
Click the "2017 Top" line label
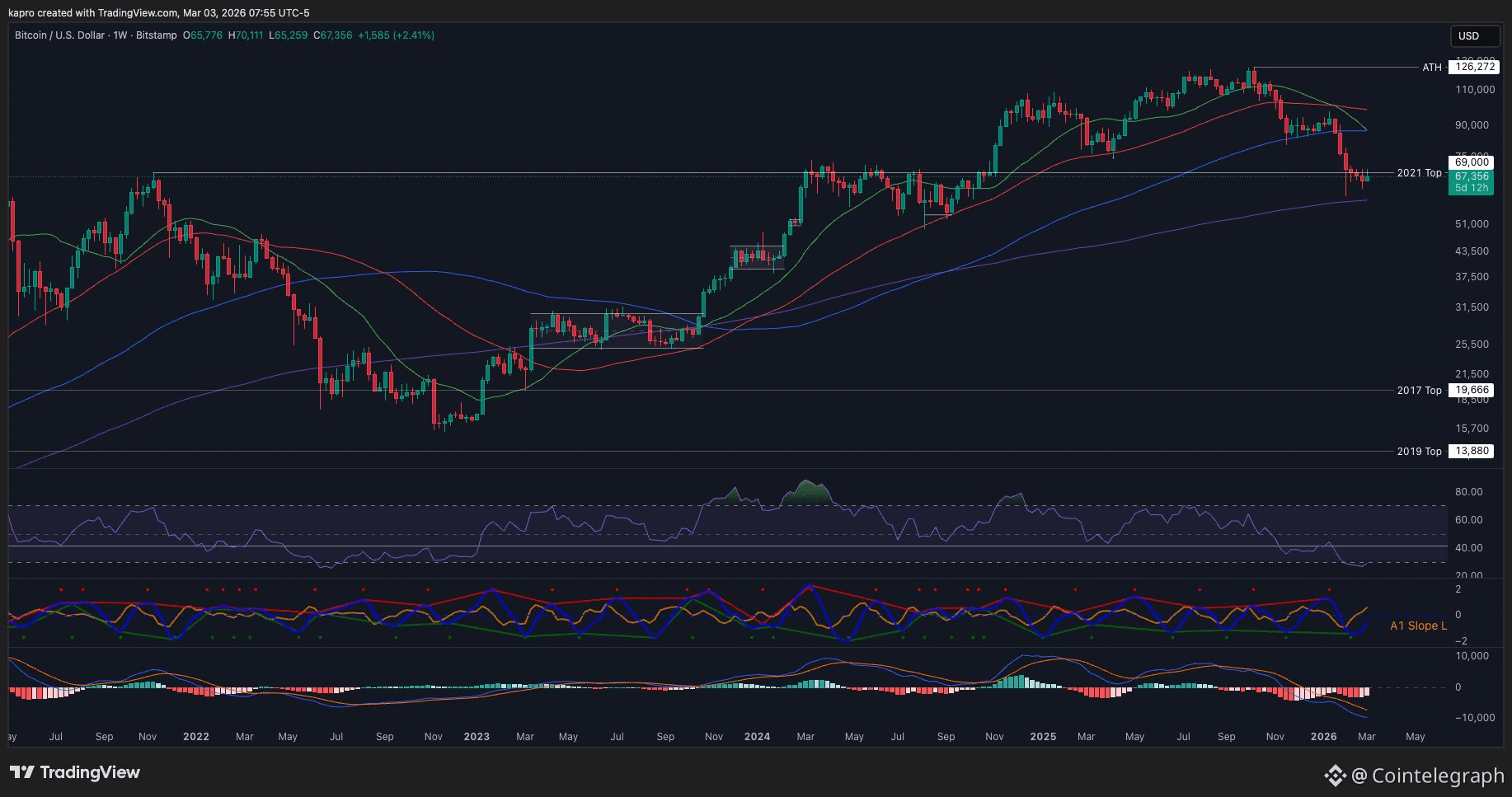coord(1420,391)
